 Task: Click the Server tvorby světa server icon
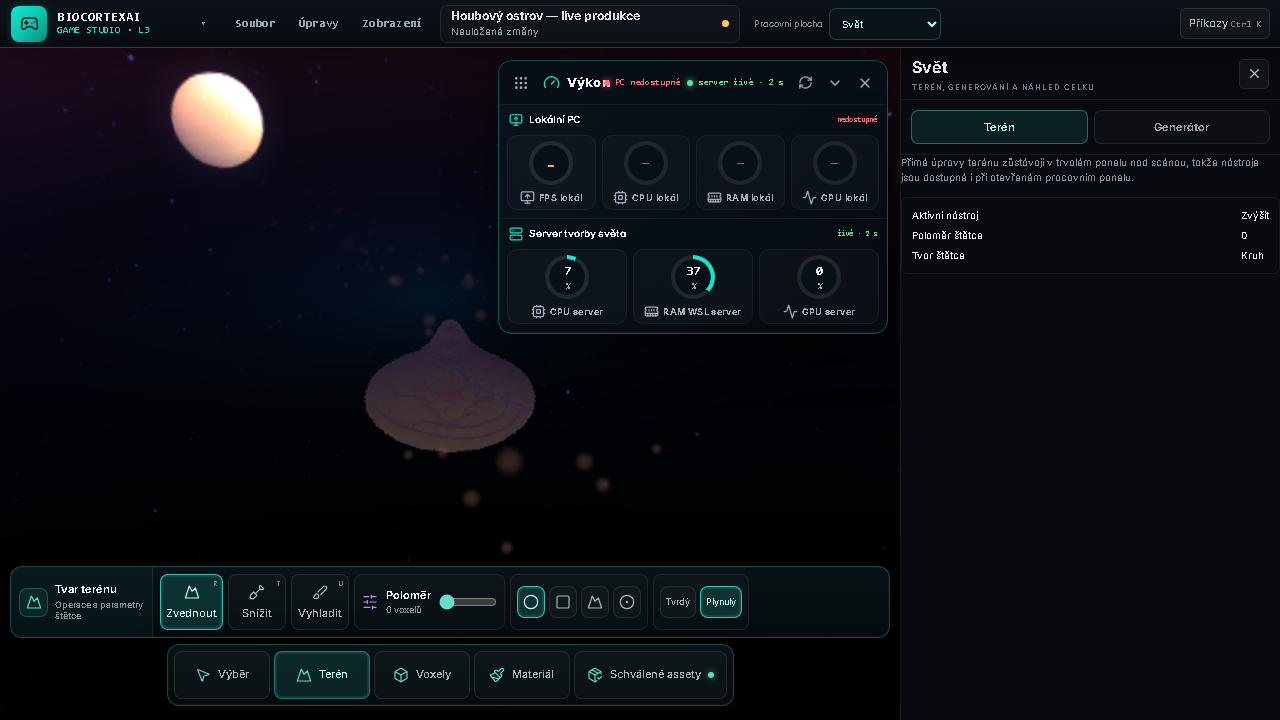coord(516,234)
